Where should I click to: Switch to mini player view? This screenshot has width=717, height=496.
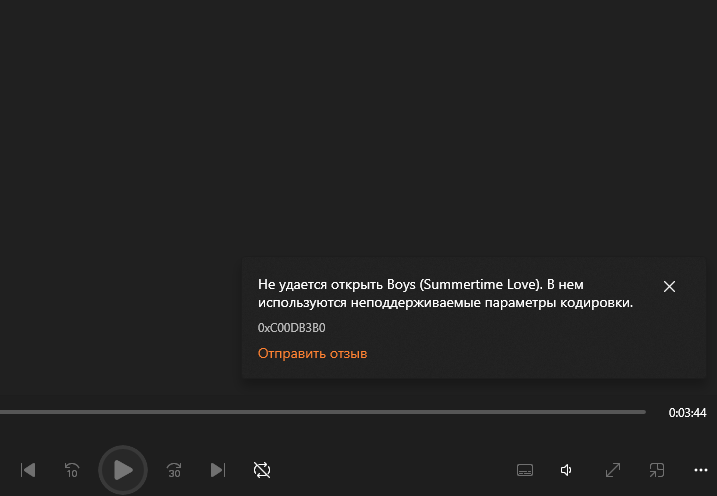click(x=657, y=470)
